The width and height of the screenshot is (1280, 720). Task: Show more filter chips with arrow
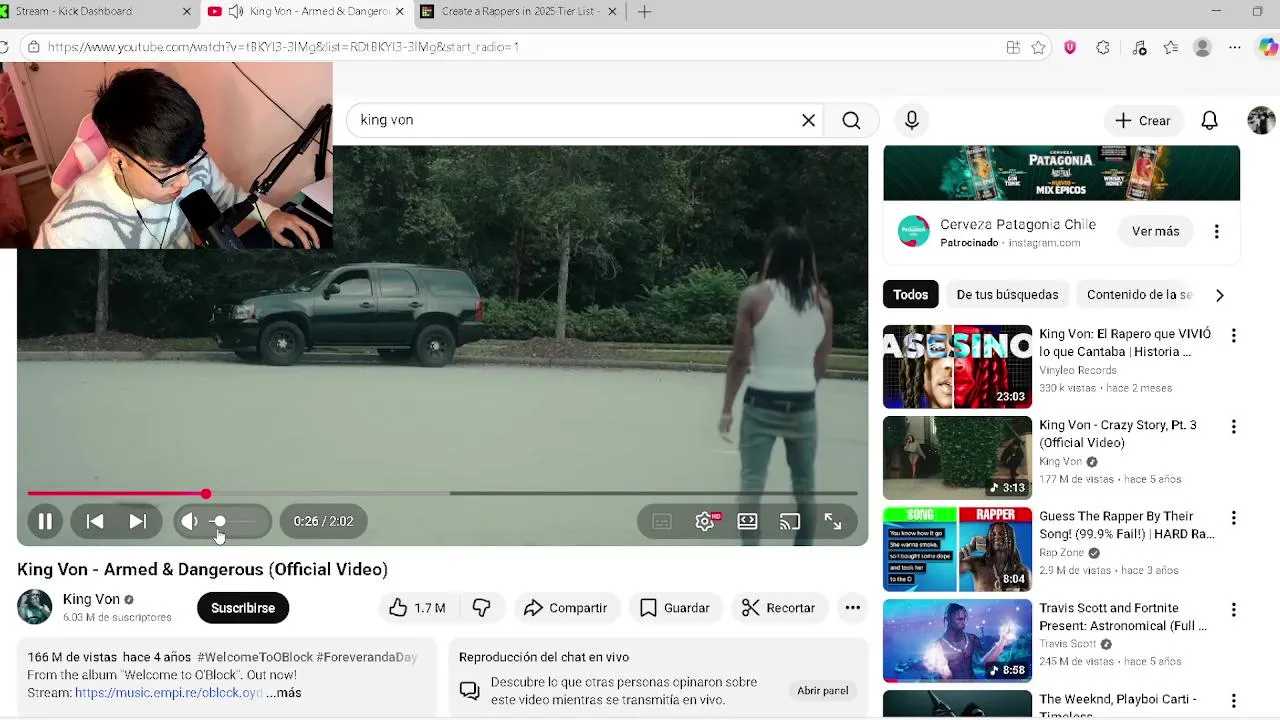tap(1219, 295)
